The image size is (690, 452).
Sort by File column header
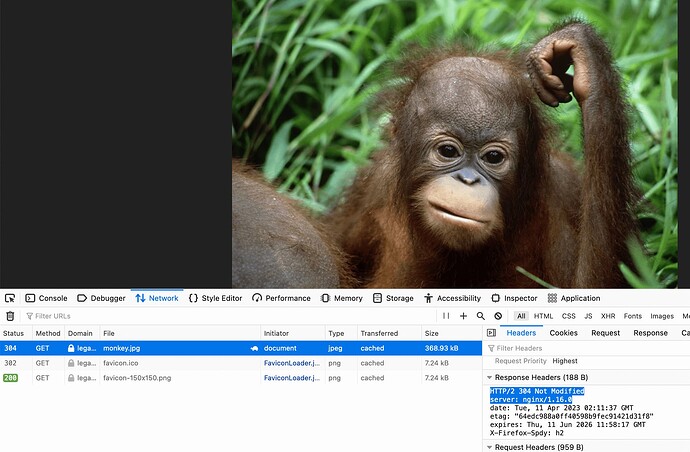click(180, 333)
